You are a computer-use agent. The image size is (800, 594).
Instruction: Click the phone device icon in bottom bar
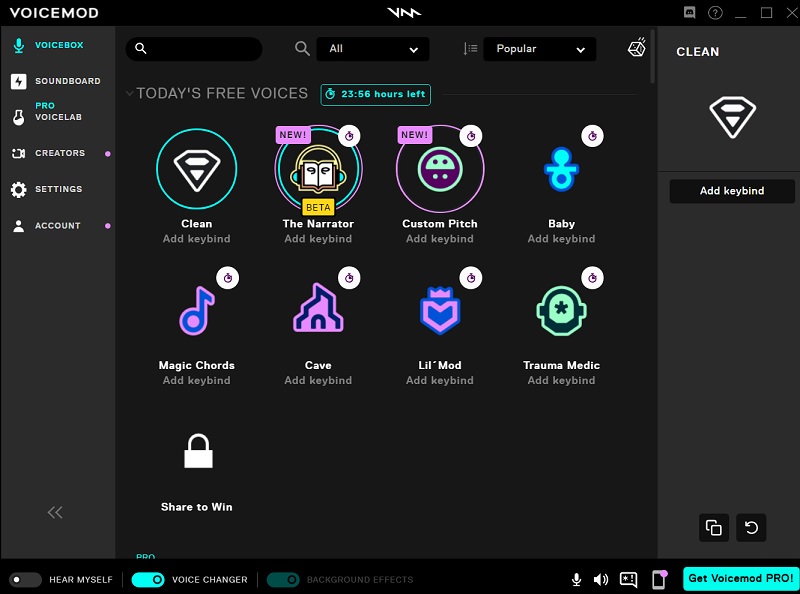tap(659, 580)
